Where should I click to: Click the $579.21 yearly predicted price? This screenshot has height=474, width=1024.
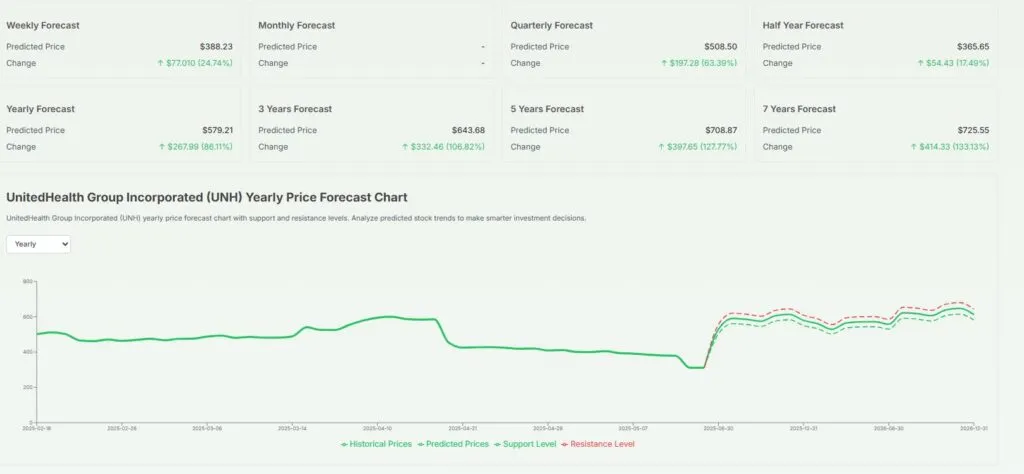(215, 130)
